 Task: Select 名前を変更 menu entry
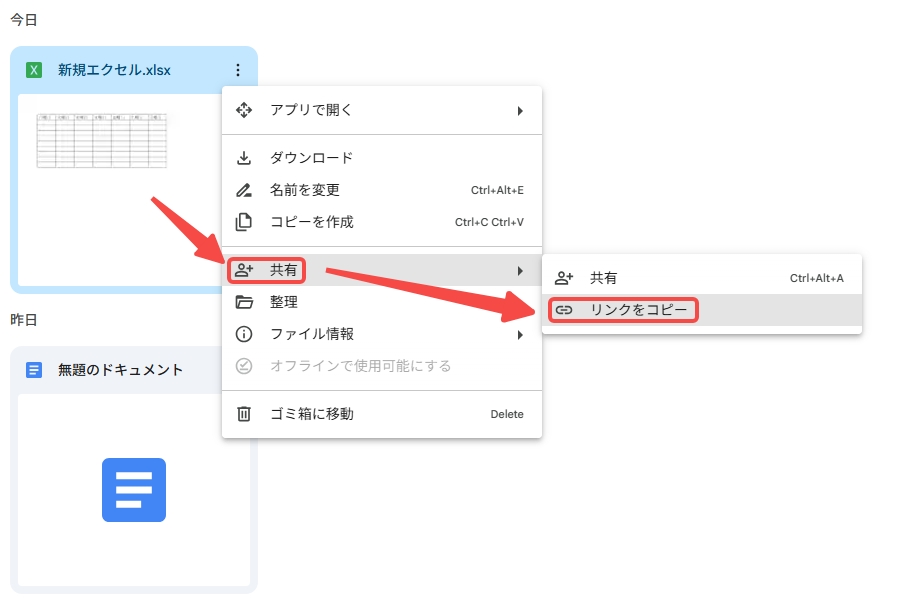coord(382,190)
